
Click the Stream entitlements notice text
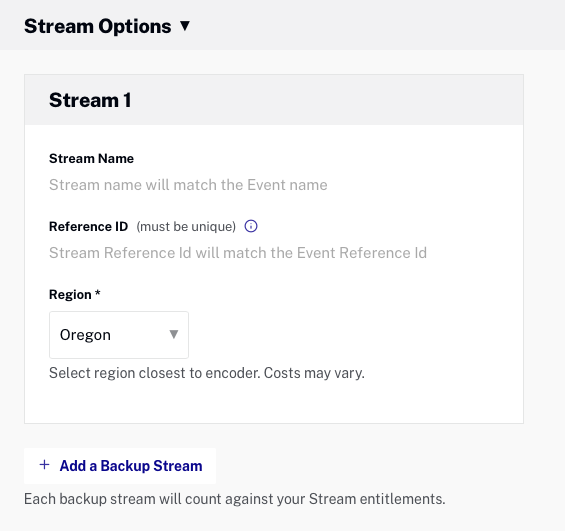click(235, 499)
